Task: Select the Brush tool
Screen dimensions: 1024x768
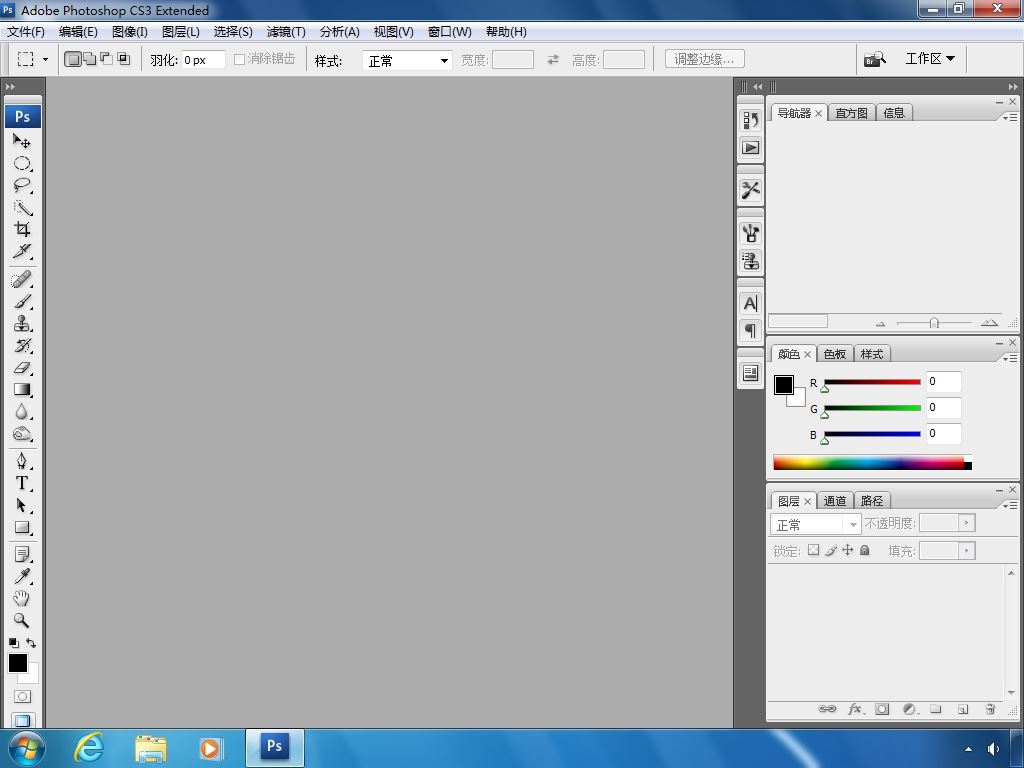Action: (22, 302)
